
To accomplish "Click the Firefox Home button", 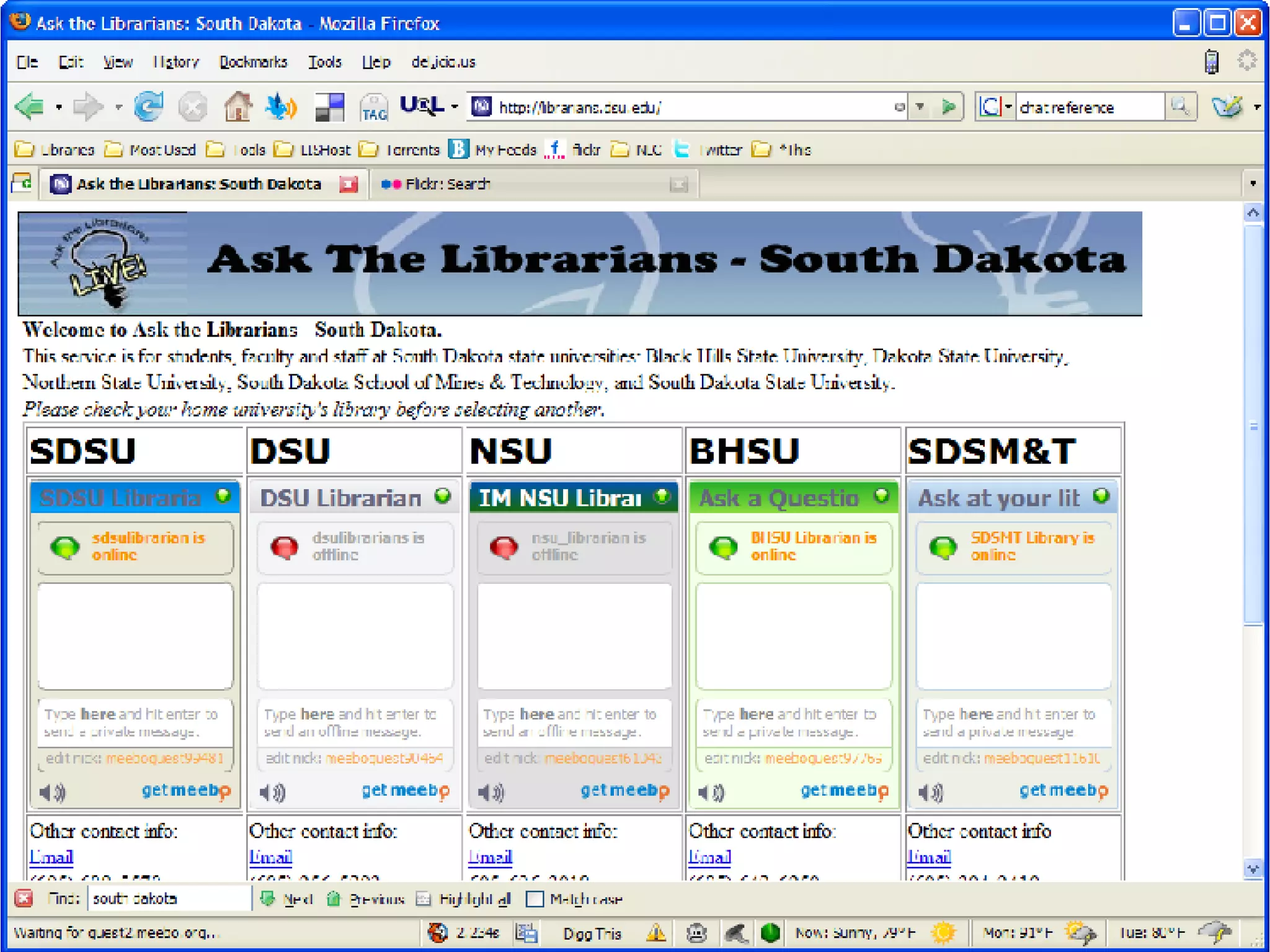I will coord(238,107).
